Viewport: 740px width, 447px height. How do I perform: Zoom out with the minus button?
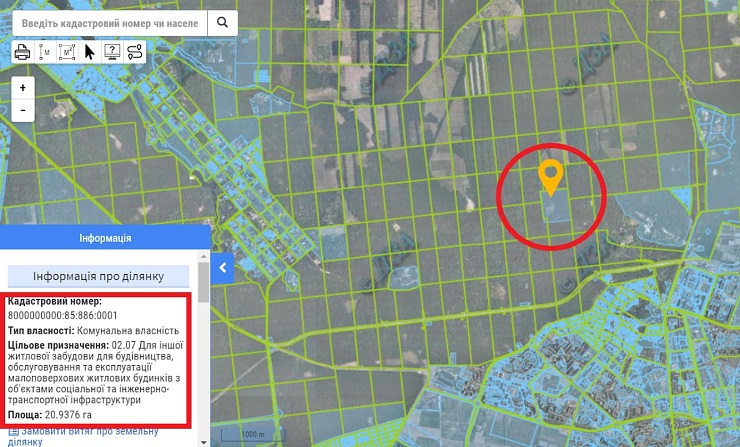22,110
